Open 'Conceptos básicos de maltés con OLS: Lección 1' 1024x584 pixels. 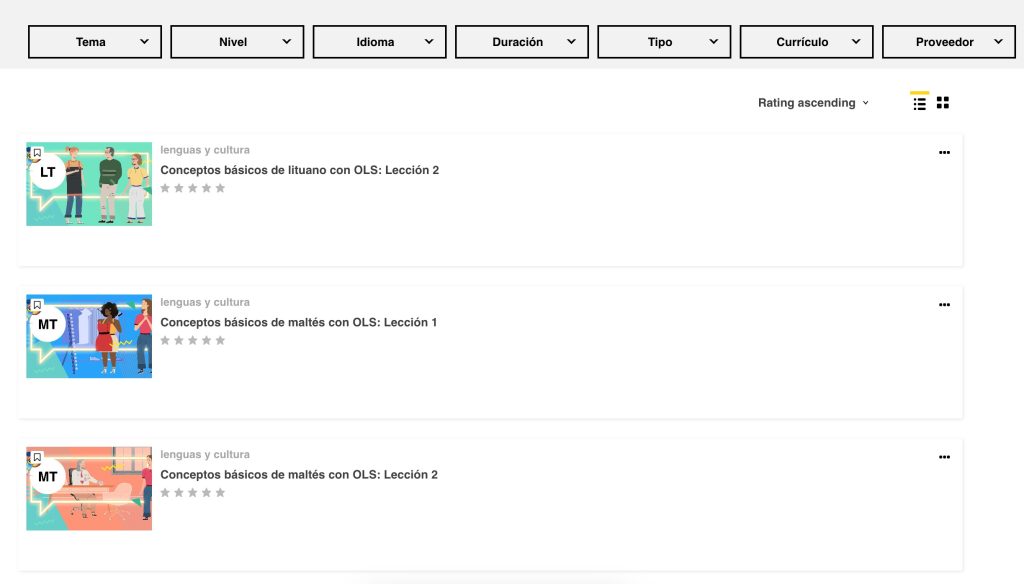[x=299, y=322]
